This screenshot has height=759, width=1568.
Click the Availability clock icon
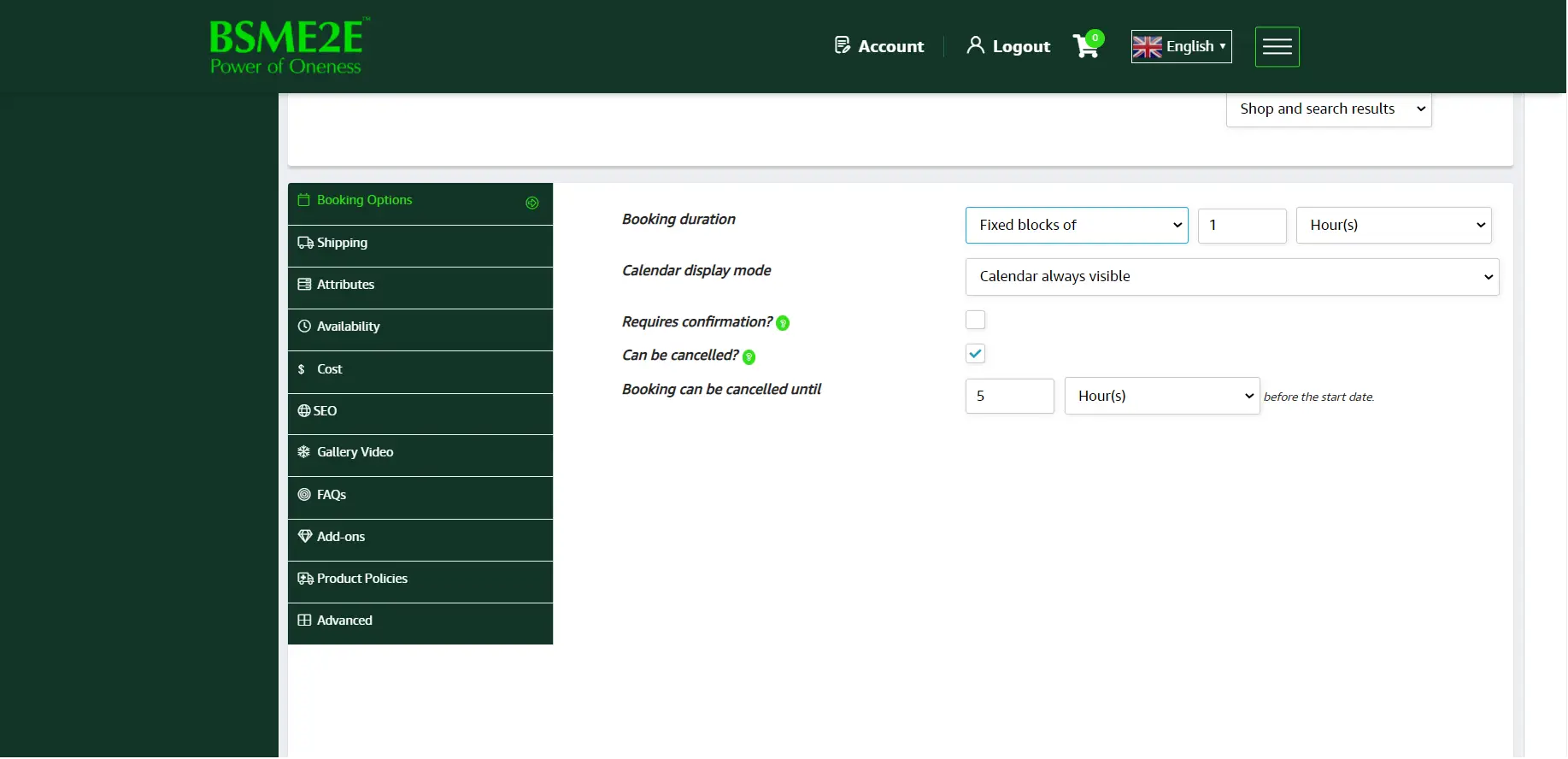tap(304, 327)
